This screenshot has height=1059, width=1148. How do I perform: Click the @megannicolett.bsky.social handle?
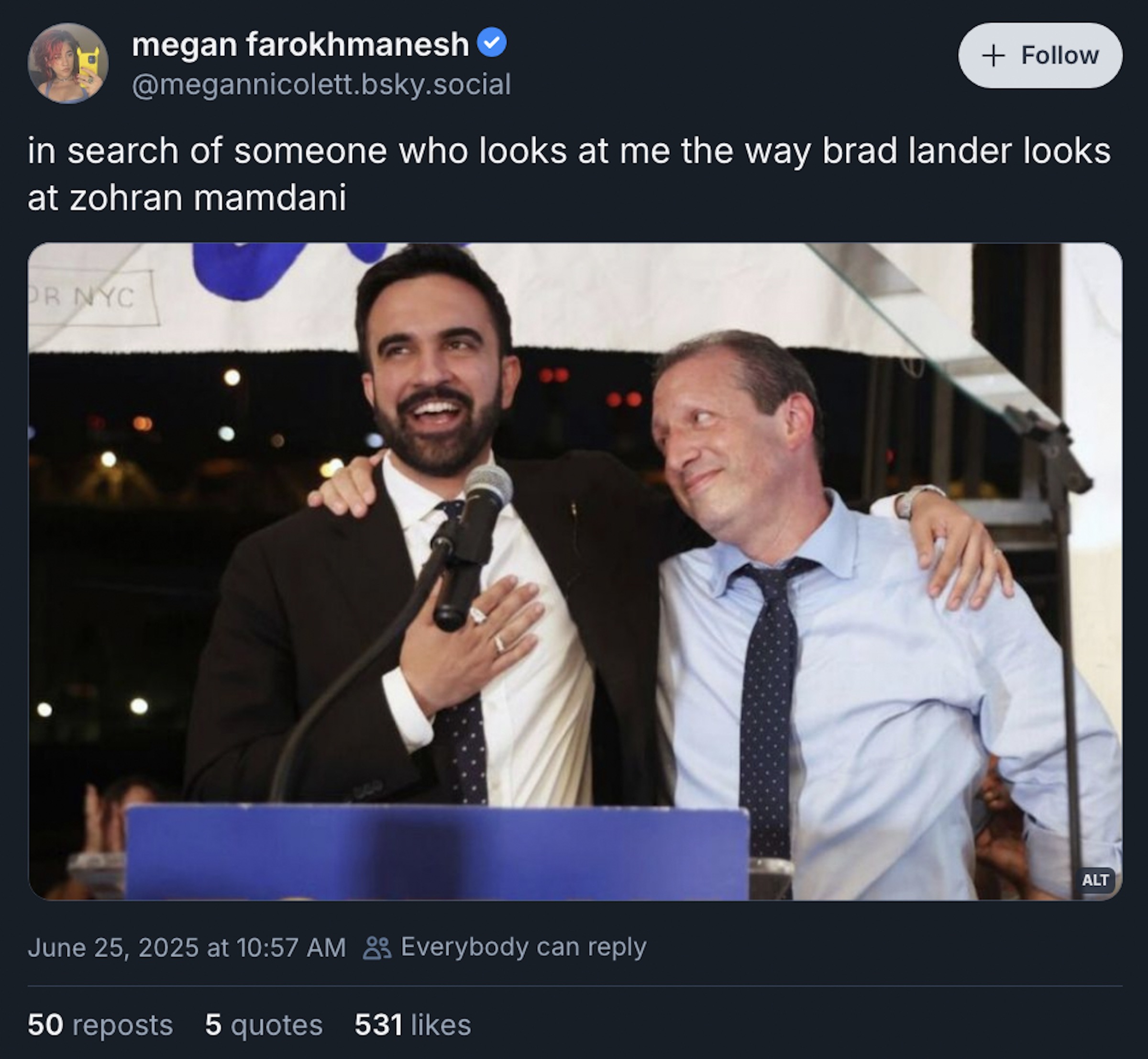(x=321, y=85)
